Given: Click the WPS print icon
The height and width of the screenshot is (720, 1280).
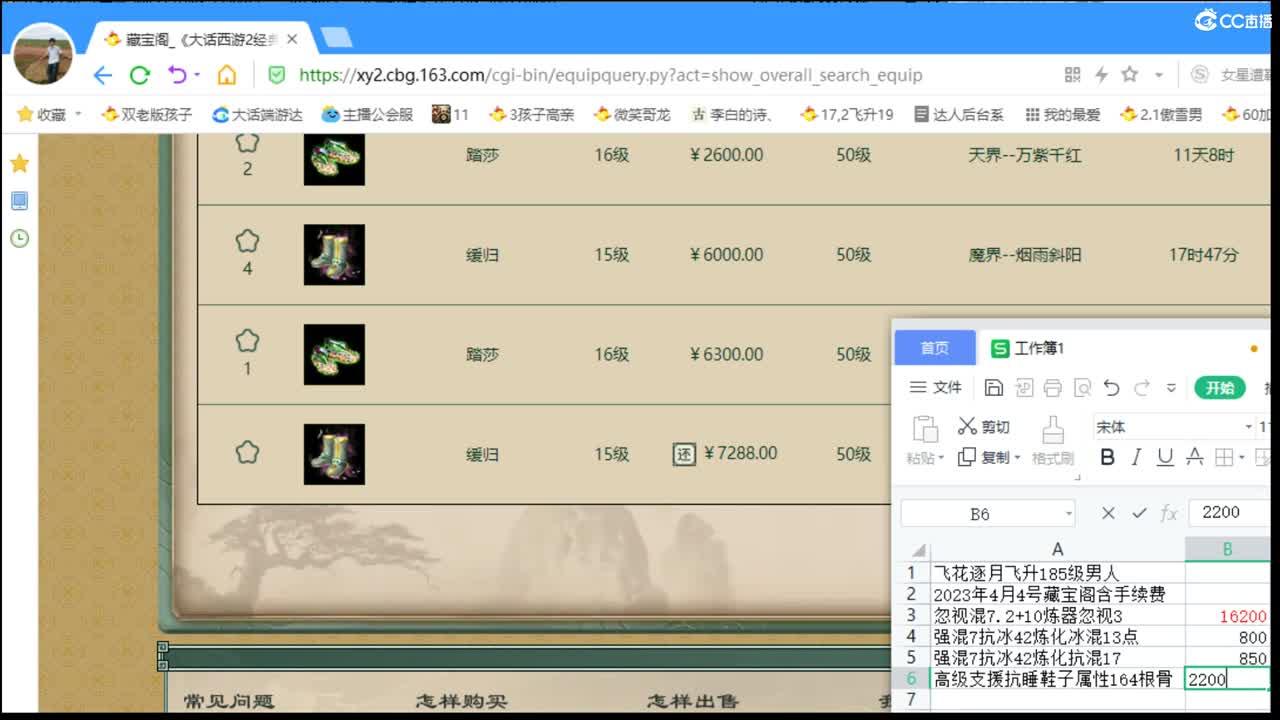Looking at the screenshot, I should pyautogui.click(x=1052, y=388).
